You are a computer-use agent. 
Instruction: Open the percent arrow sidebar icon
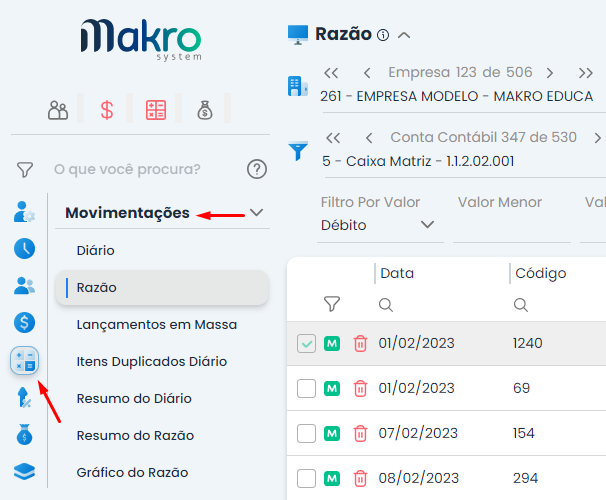point(24,398)
